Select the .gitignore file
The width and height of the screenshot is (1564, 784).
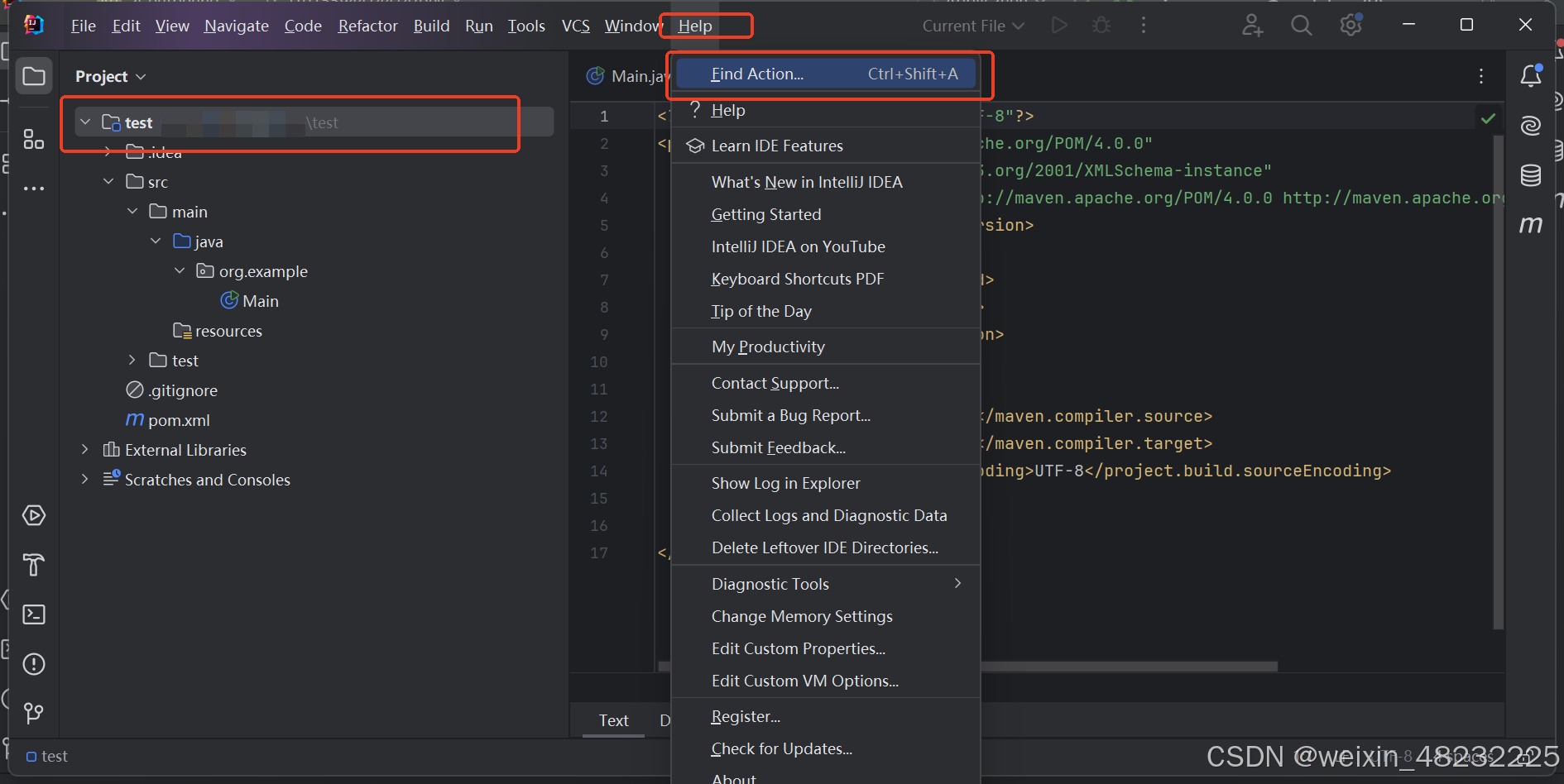point(172,390)
